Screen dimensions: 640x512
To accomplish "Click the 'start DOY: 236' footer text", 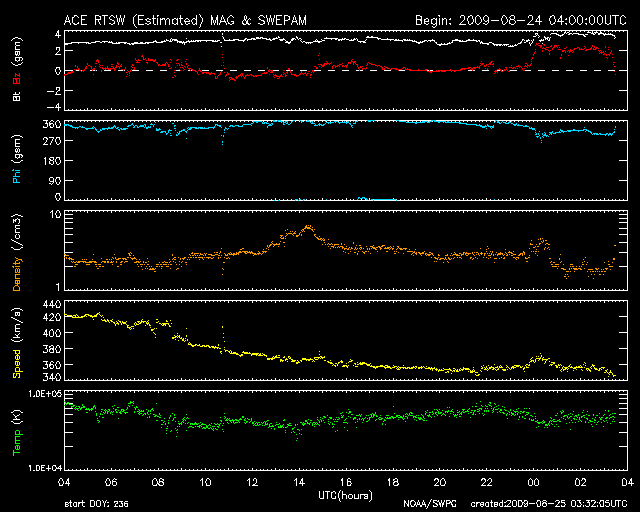I will pos(96,504).
